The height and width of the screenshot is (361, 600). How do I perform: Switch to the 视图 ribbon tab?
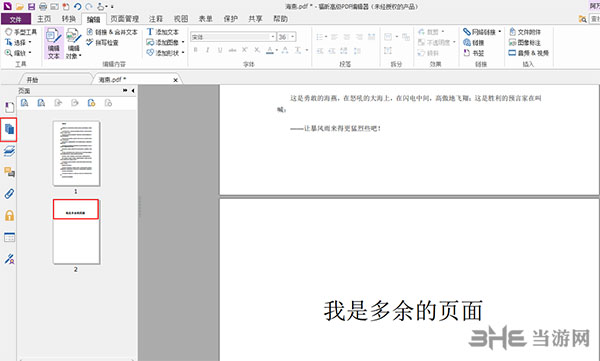point(181,19)
